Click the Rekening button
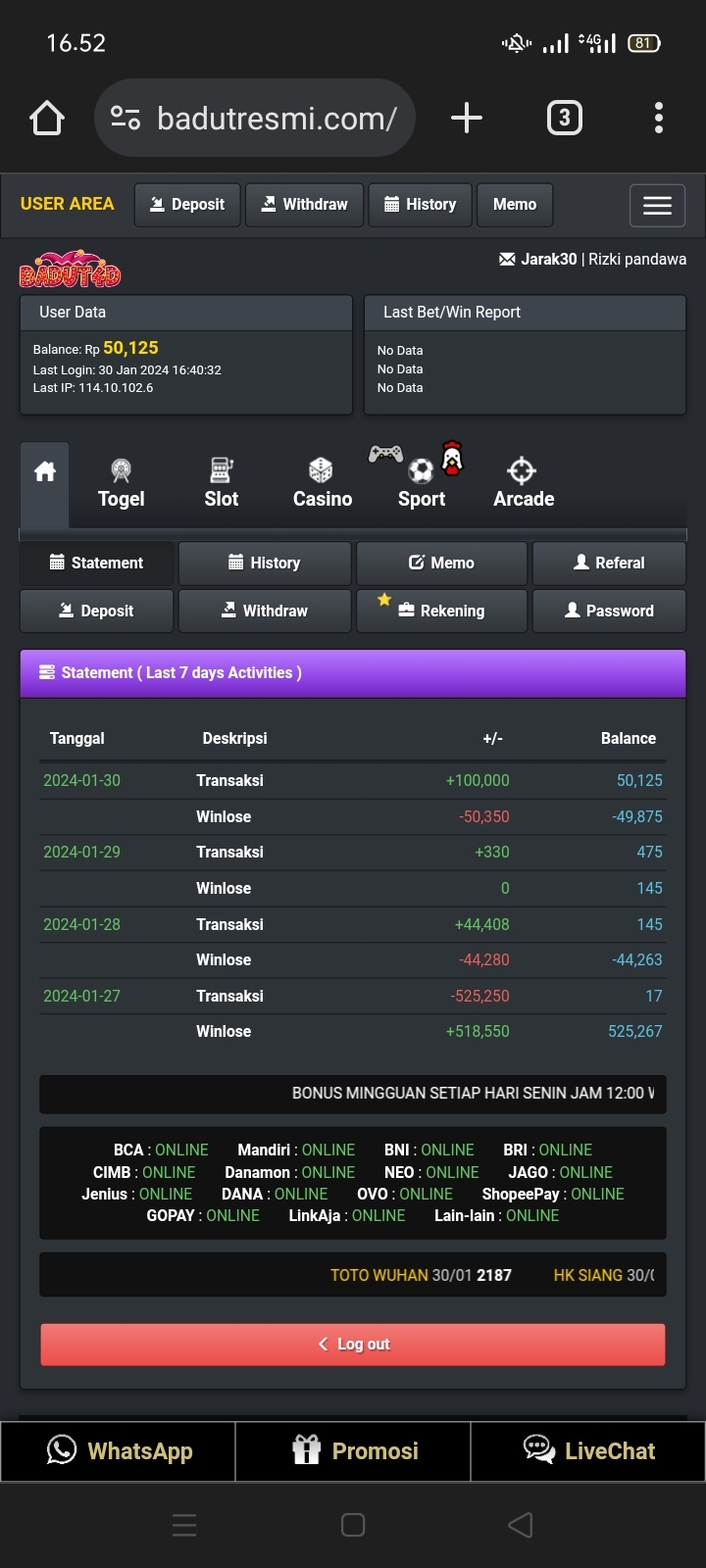The height and width of the screenshot is (1568, 706). click(x=441, y=611)
